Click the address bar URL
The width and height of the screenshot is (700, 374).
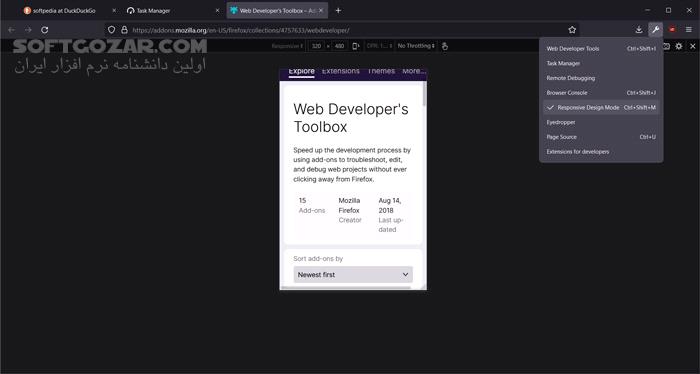(x=241, y=30)
